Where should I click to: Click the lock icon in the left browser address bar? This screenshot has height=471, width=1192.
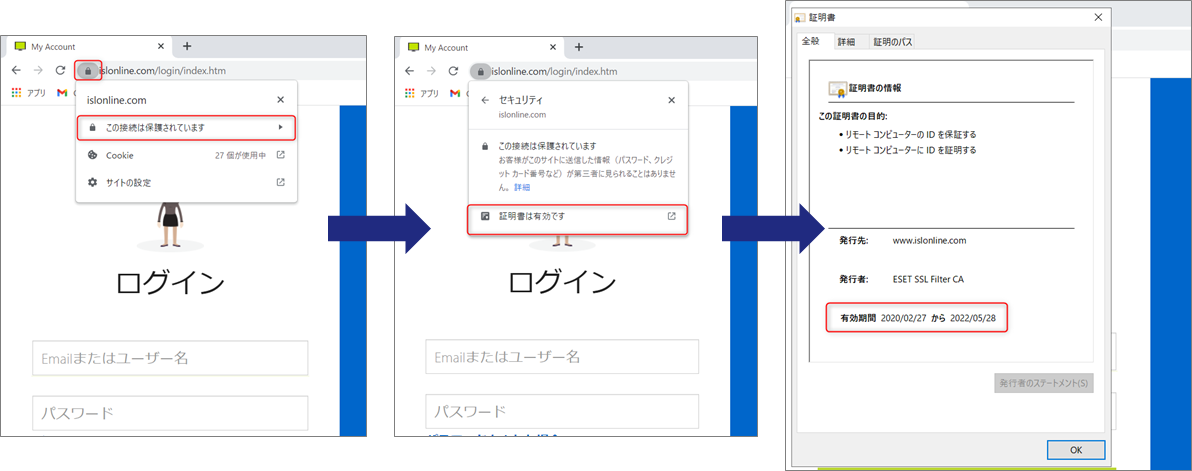[88, 71]
